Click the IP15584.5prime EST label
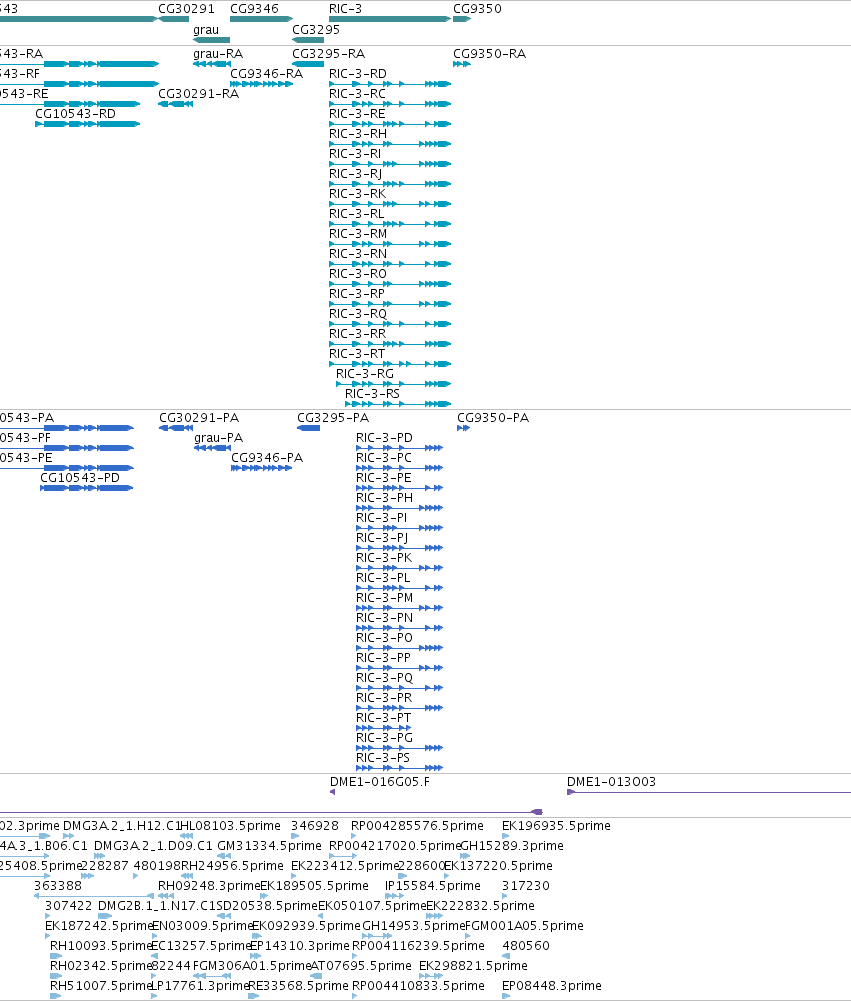 point(432,886)
